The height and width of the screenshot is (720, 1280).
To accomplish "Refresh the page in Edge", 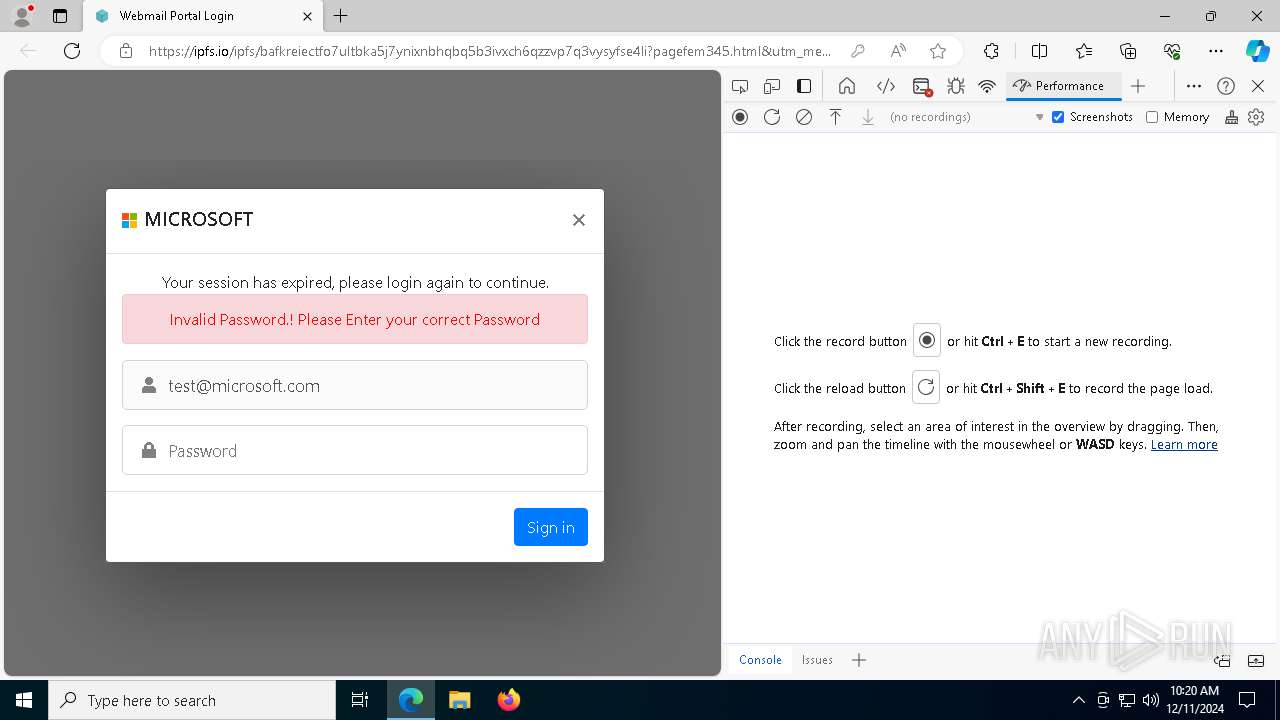I will 72,51.
